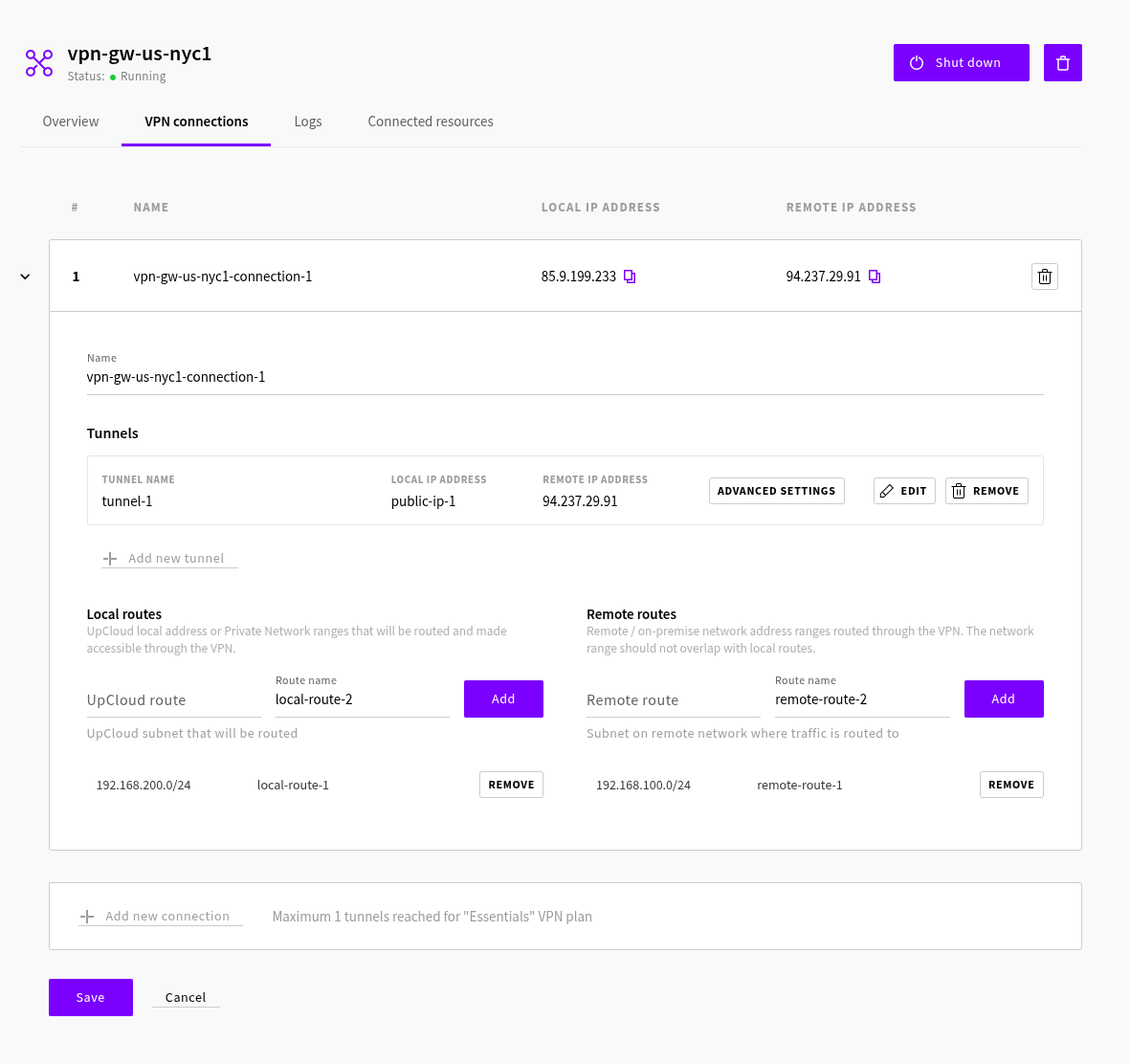1130x1064 pixels.
Task: Click Add new tunnel
Action: pyautogui.click(x=169, y=558)
